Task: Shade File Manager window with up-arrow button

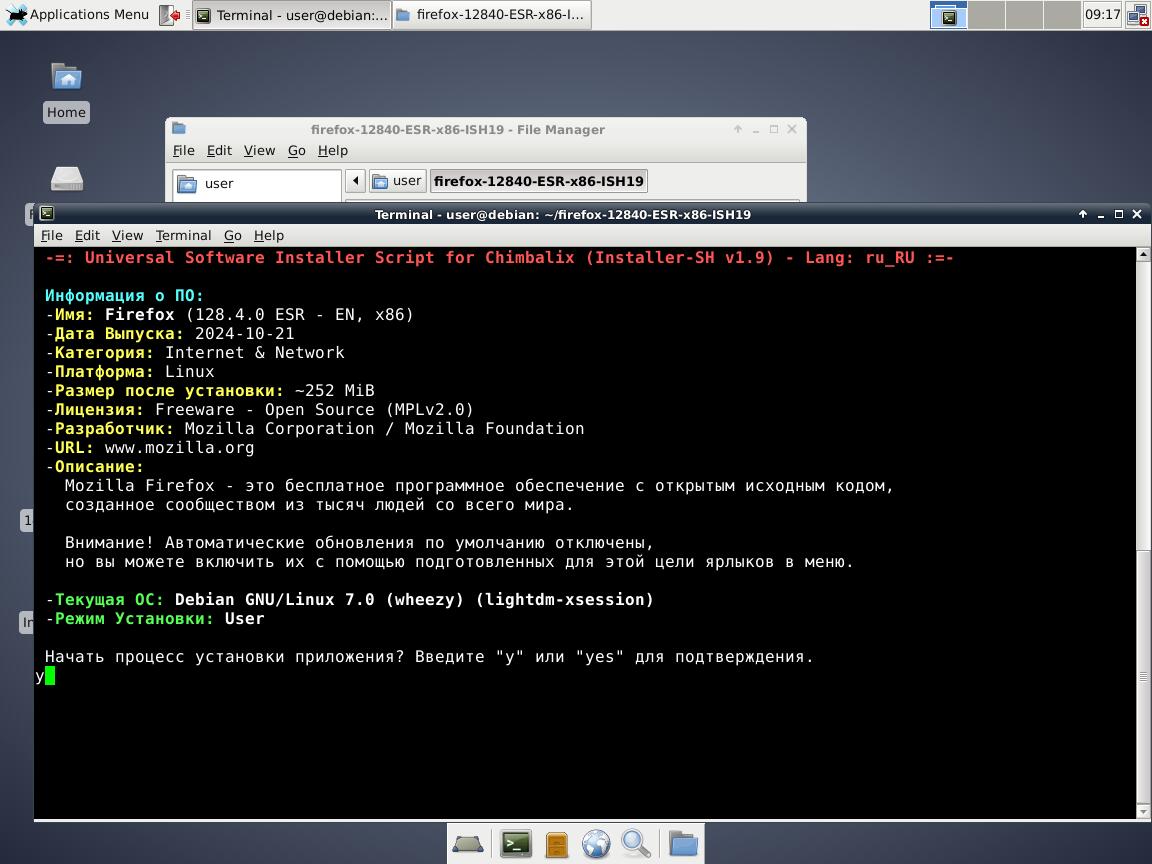Action: pos(738,129)
